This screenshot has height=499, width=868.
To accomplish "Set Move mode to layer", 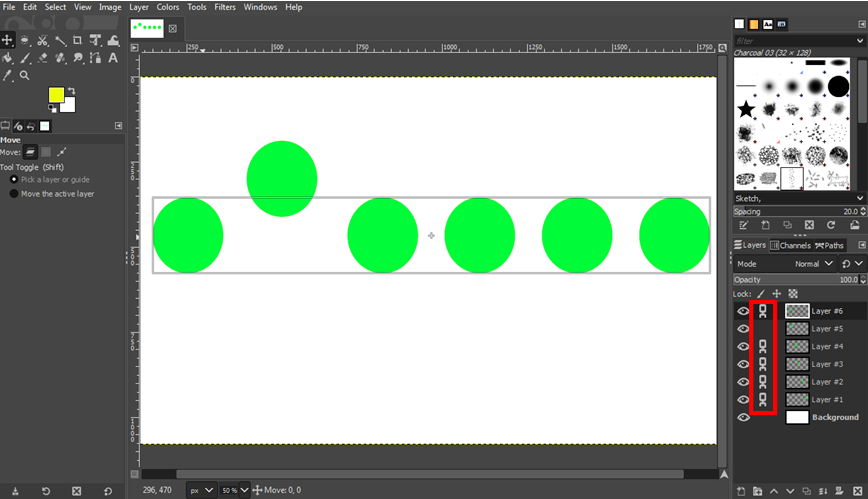I will click(x=30, y=152).
